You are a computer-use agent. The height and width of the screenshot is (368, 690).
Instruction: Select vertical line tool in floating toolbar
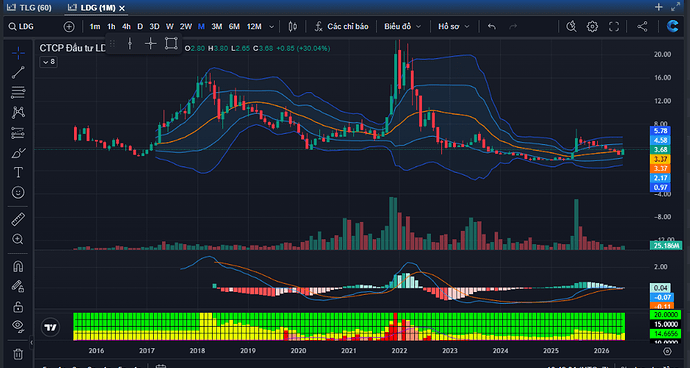coord(129,43)
